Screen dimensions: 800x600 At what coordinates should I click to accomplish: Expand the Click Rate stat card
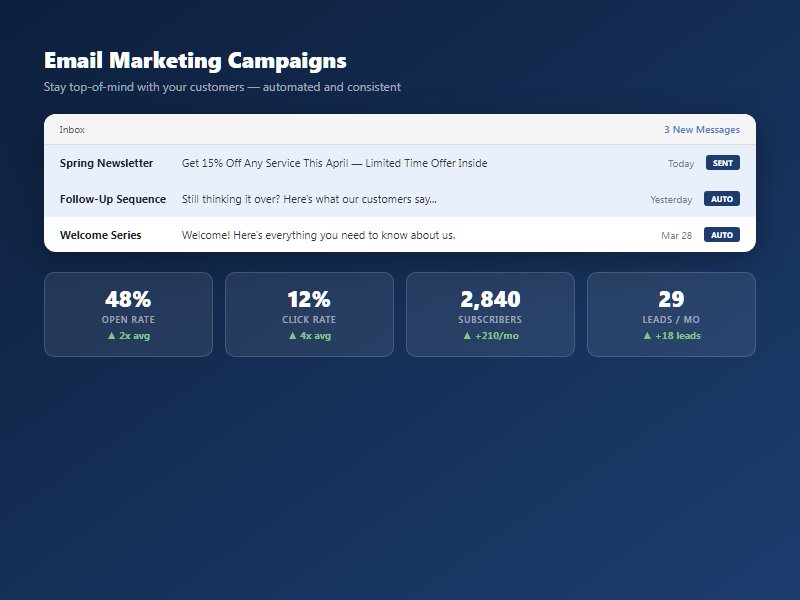pos(310,313)
